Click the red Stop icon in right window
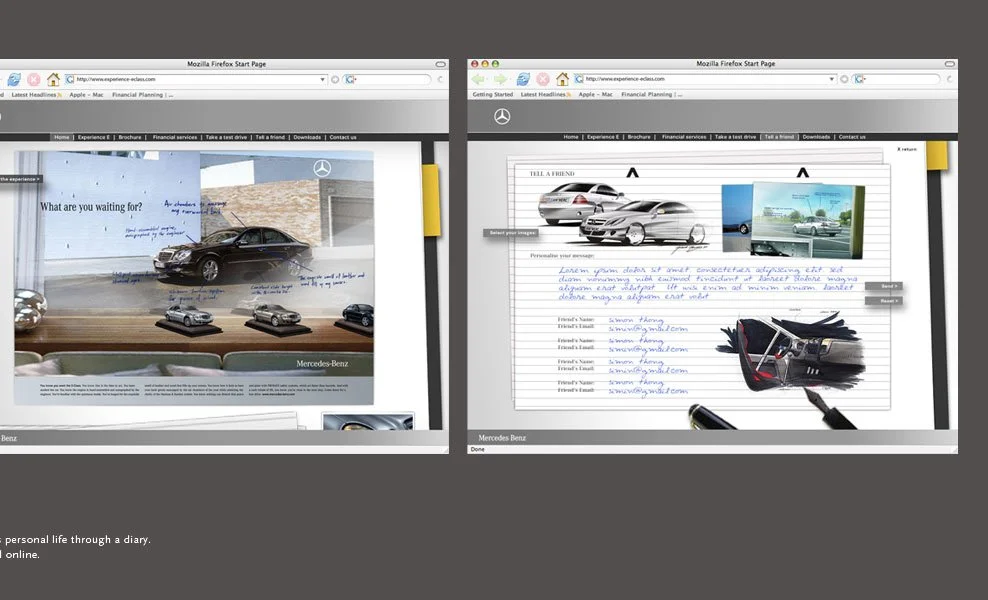This screenshot has height=600, width=988. click(x=543, y=79)
